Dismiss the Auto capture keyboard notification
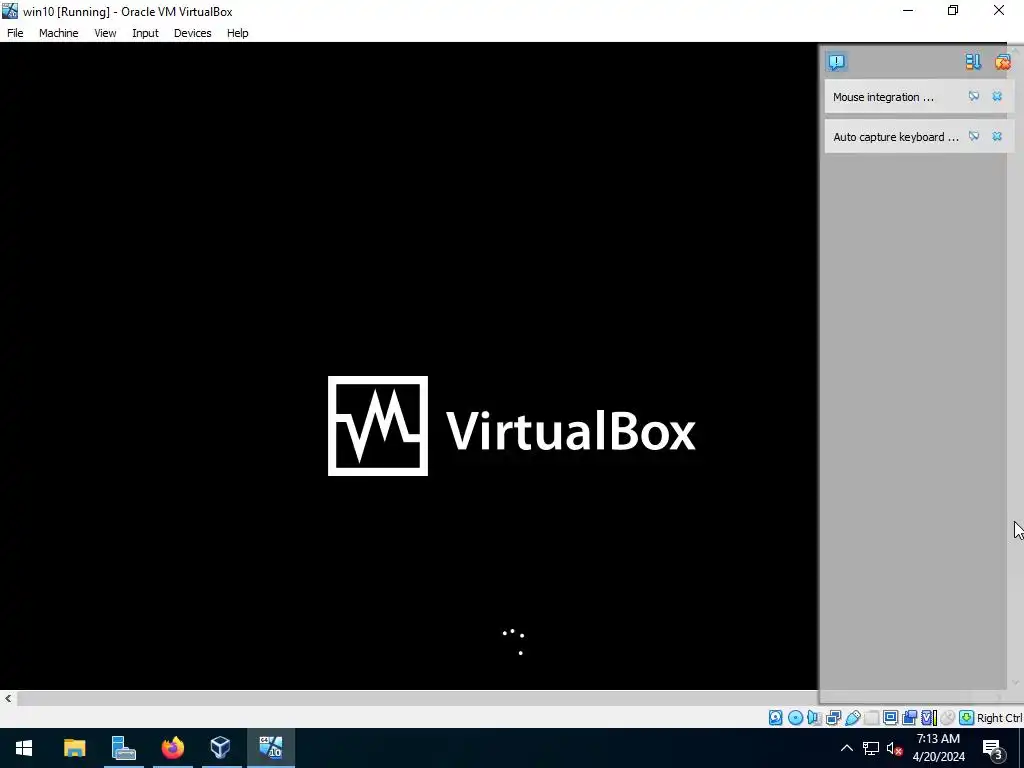This screenshot has width=1024, height=768. click(x=997, y=136)
